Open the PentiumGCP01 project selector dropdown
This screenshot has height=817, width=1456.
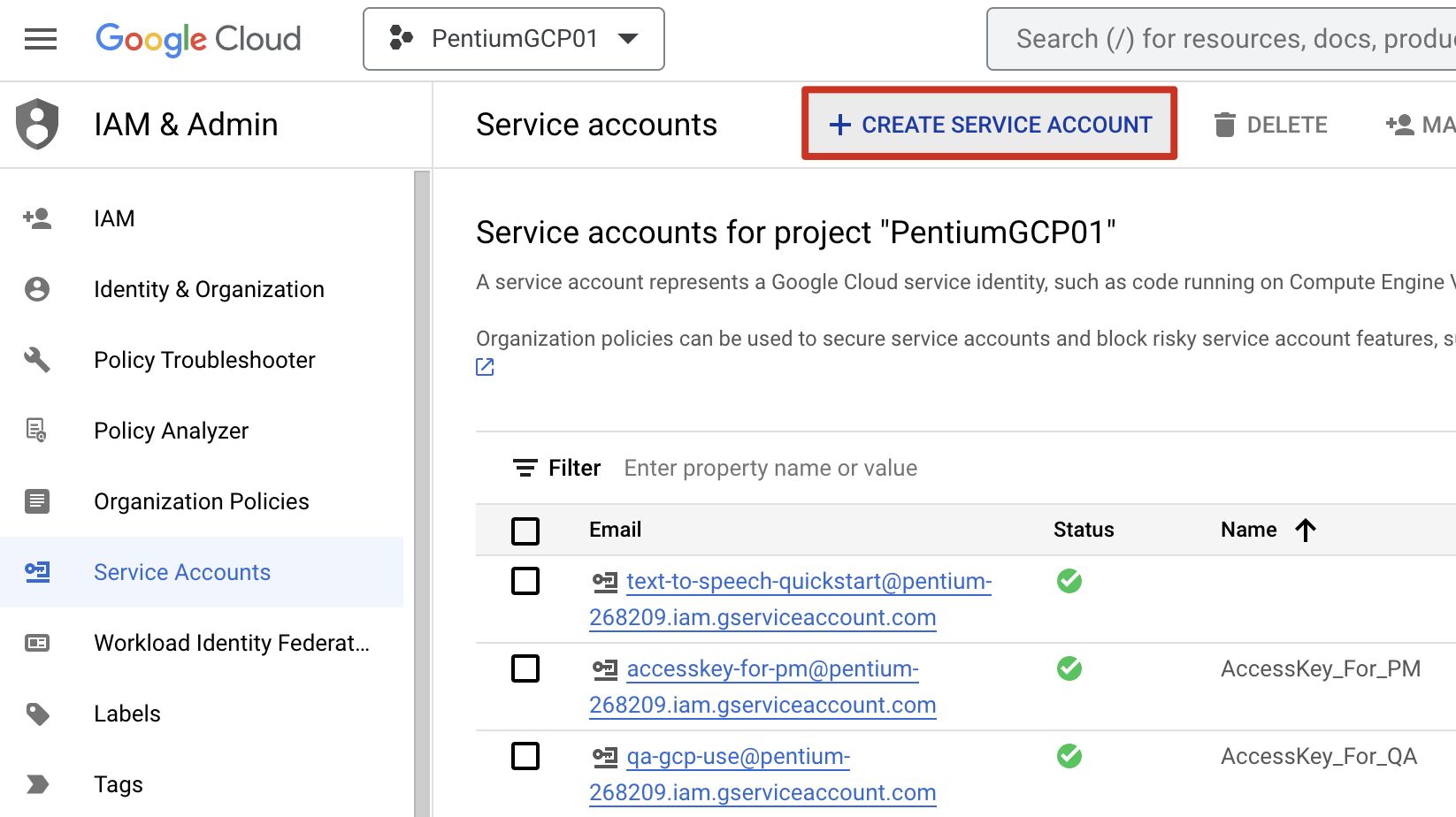pos(514,39)
